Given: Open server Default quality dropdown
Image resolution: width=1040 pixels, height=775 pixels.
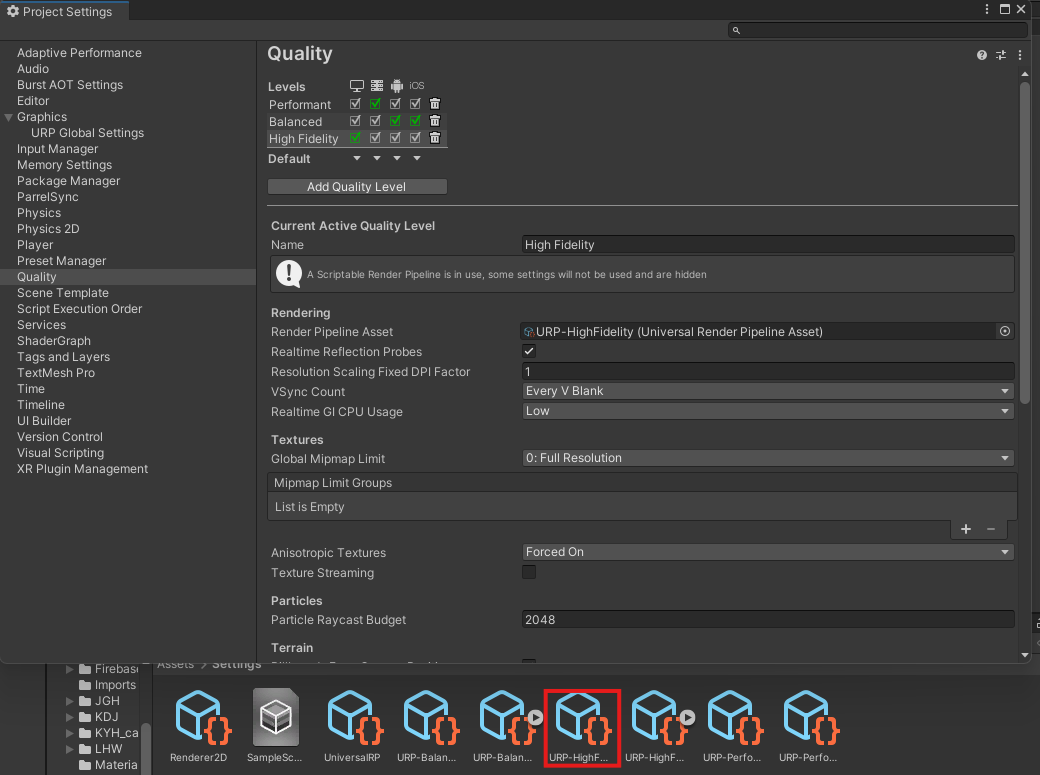Looking at the screenshot, I should (377, 158).
